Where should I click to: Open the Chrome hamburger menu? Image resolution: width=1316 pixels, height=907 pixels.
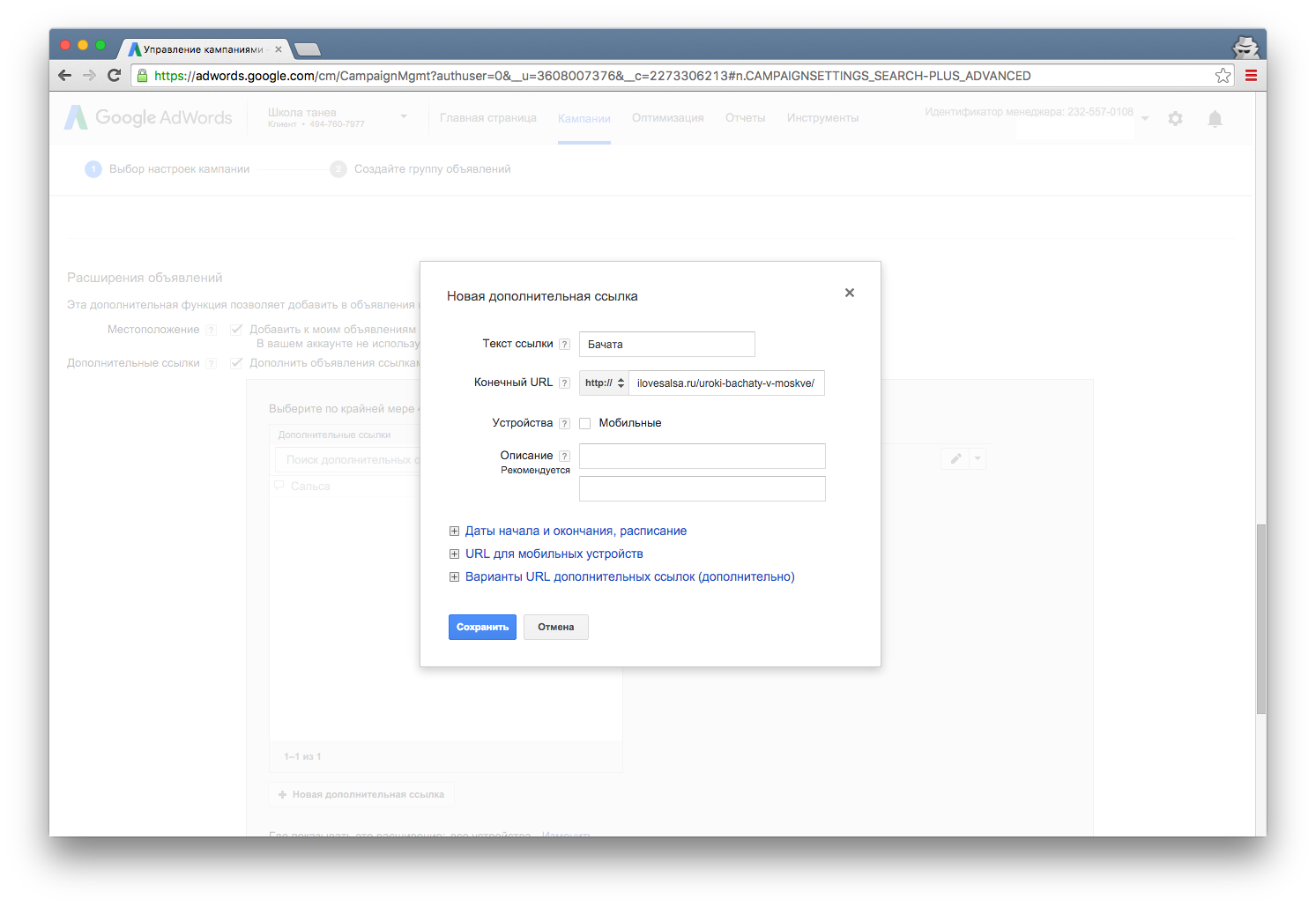click(1251, 76)
